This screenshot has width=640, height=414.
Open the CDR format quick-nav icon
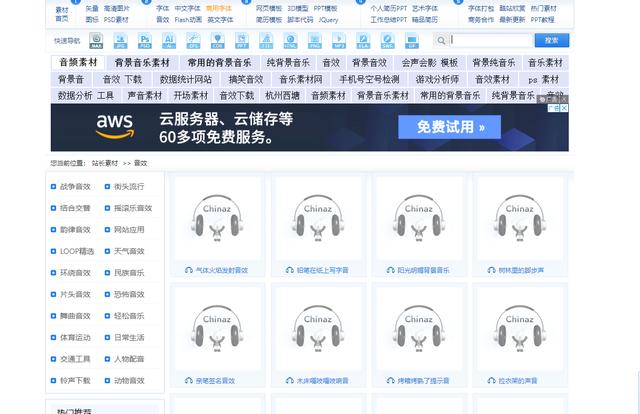pos(218,41)
